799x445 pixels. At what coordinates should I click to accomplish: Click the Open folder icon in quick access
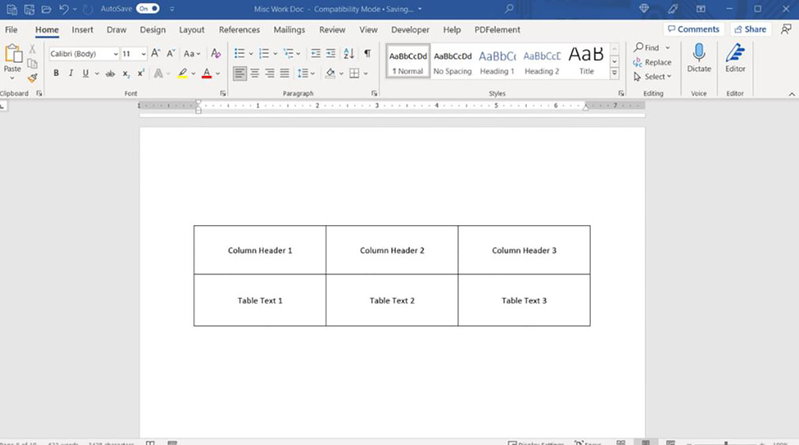click(x=46, y=9)
